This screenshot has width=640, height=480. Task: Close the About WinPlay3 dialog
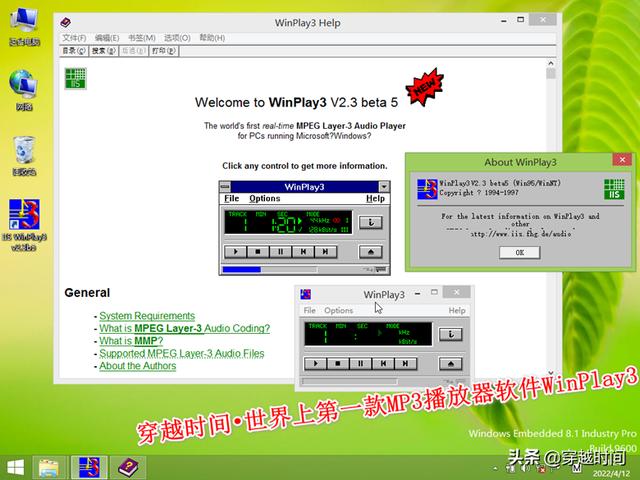click(622, 160)
